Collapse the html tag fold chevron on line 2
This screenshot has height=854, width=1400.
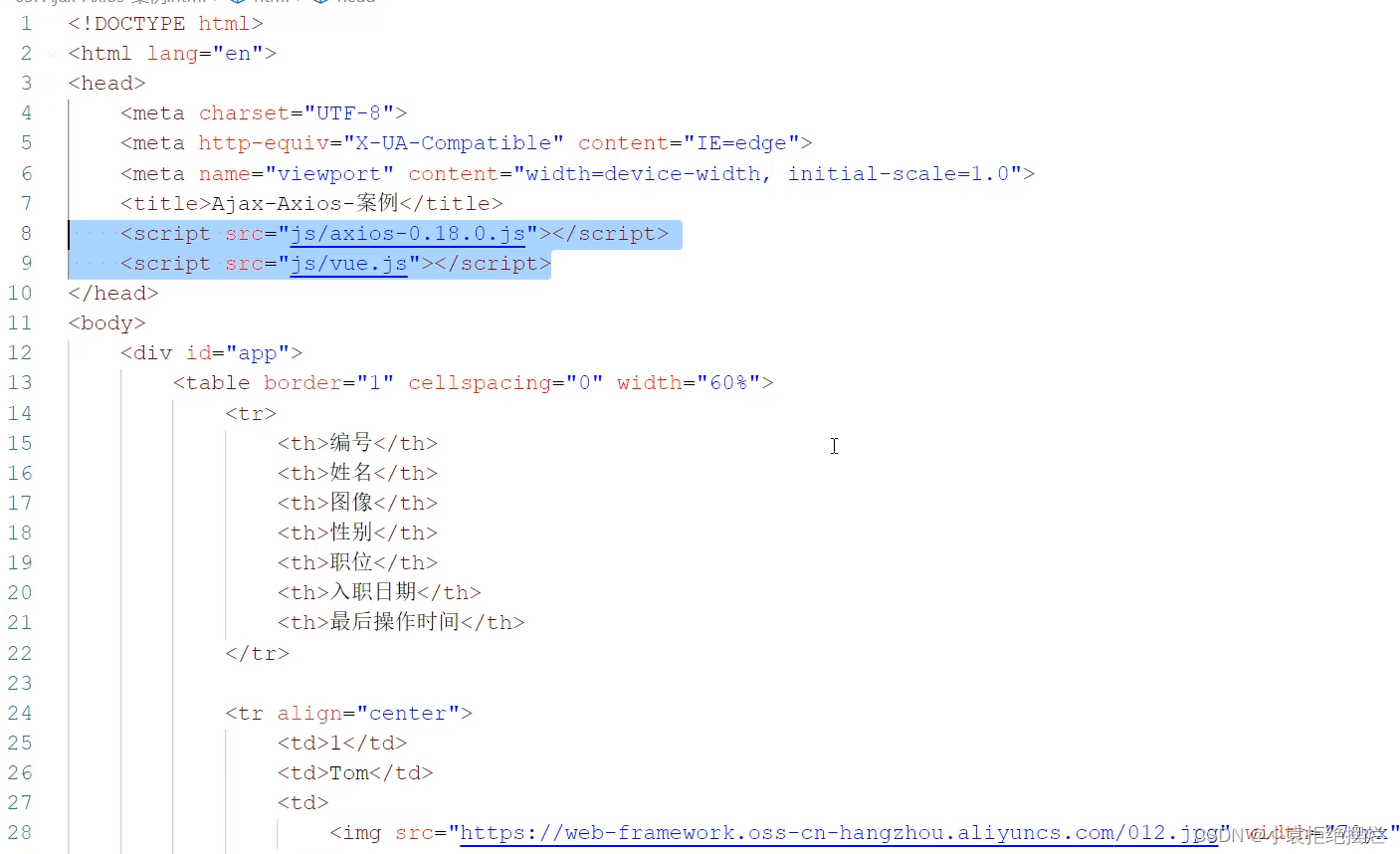coord(53,54)
